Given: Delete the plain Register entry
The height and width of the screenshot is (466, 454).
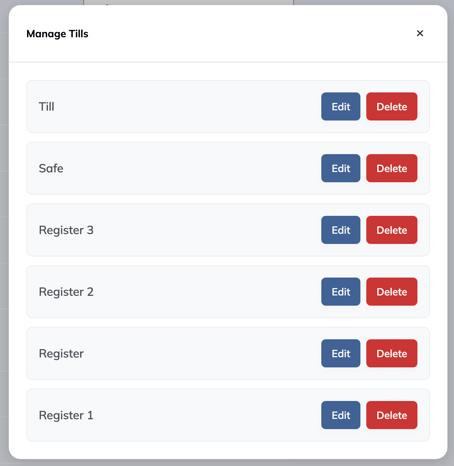Looking at the screenshot, I should point(392,353).
